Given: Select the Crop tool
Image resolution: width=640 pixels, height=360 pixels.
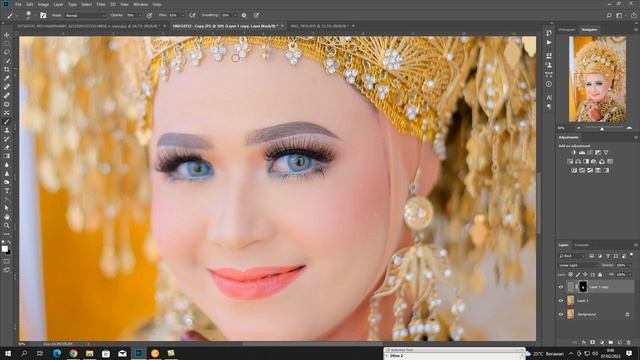Looking at the screenshot, I should point(7,70).
